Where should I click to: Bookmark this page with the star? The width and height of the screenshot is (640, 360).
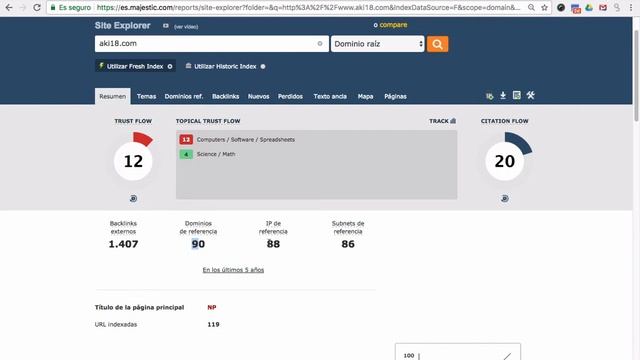click(x=544, y=7)
